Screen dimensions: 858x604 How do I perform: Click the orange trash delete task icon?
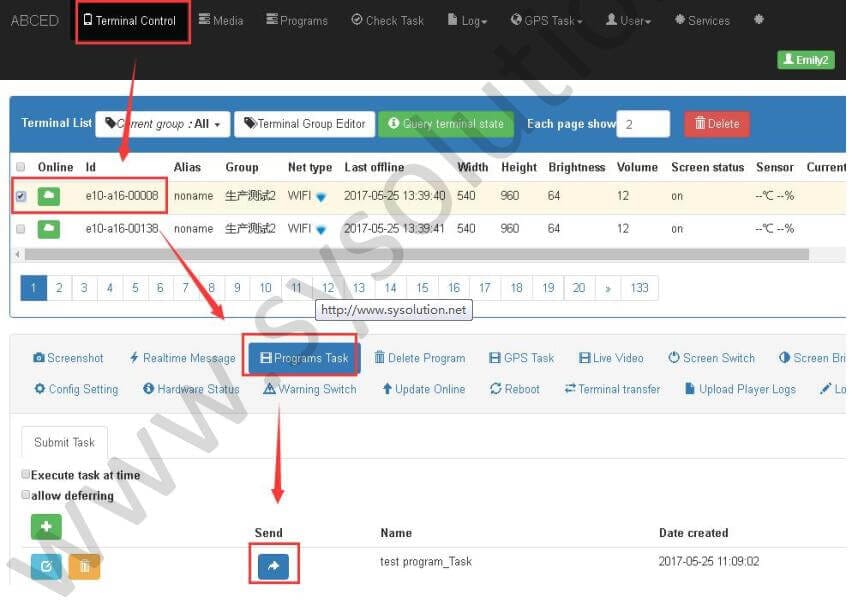pyautogui.click(x=85, y=567)
